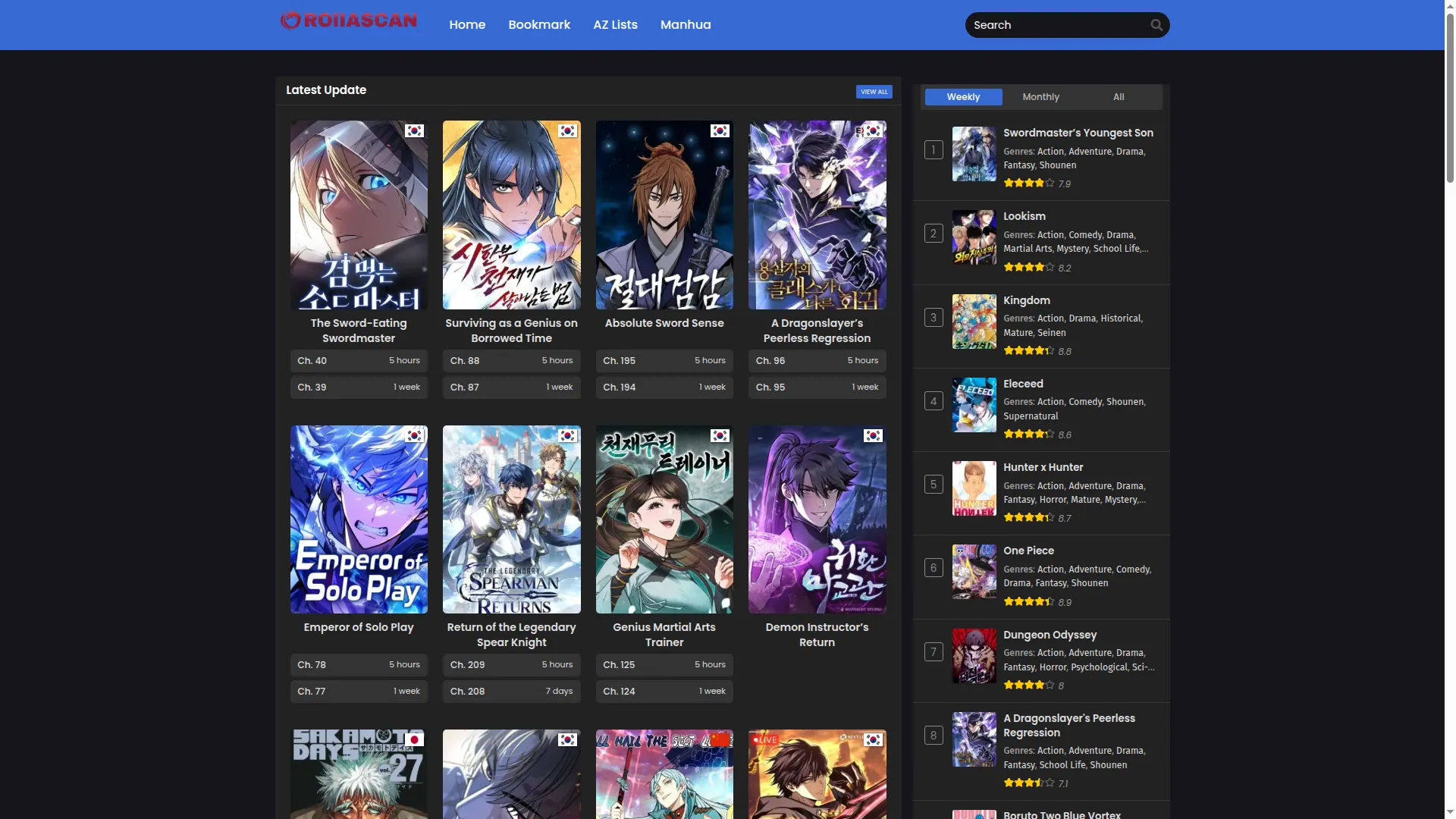This screenshot has width=1456, height=819.
Task: Click the Supernatural genre under Eleceed
Action: 1031,416
